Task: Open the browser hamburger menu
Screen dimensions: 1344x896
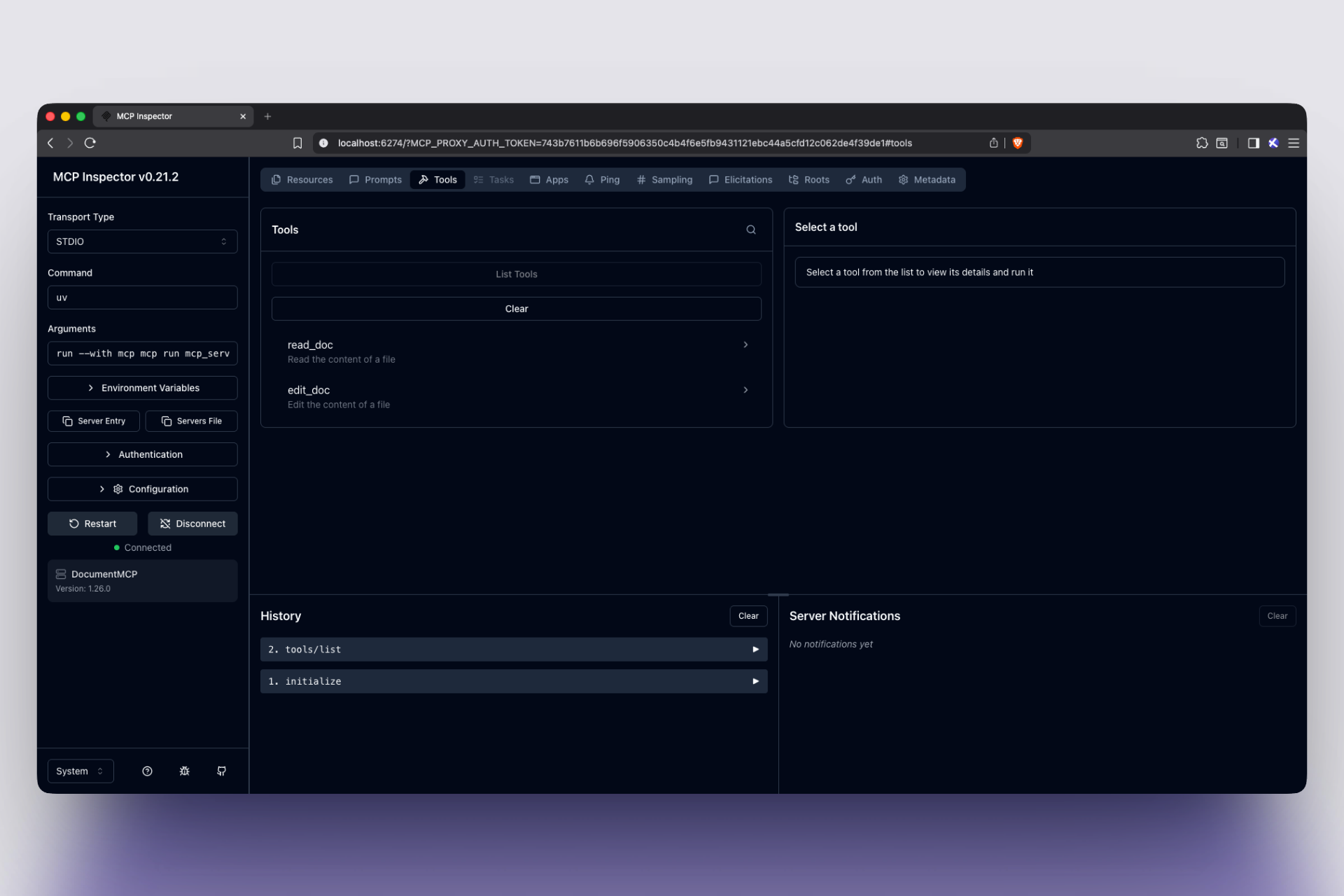Action: 1294,143
